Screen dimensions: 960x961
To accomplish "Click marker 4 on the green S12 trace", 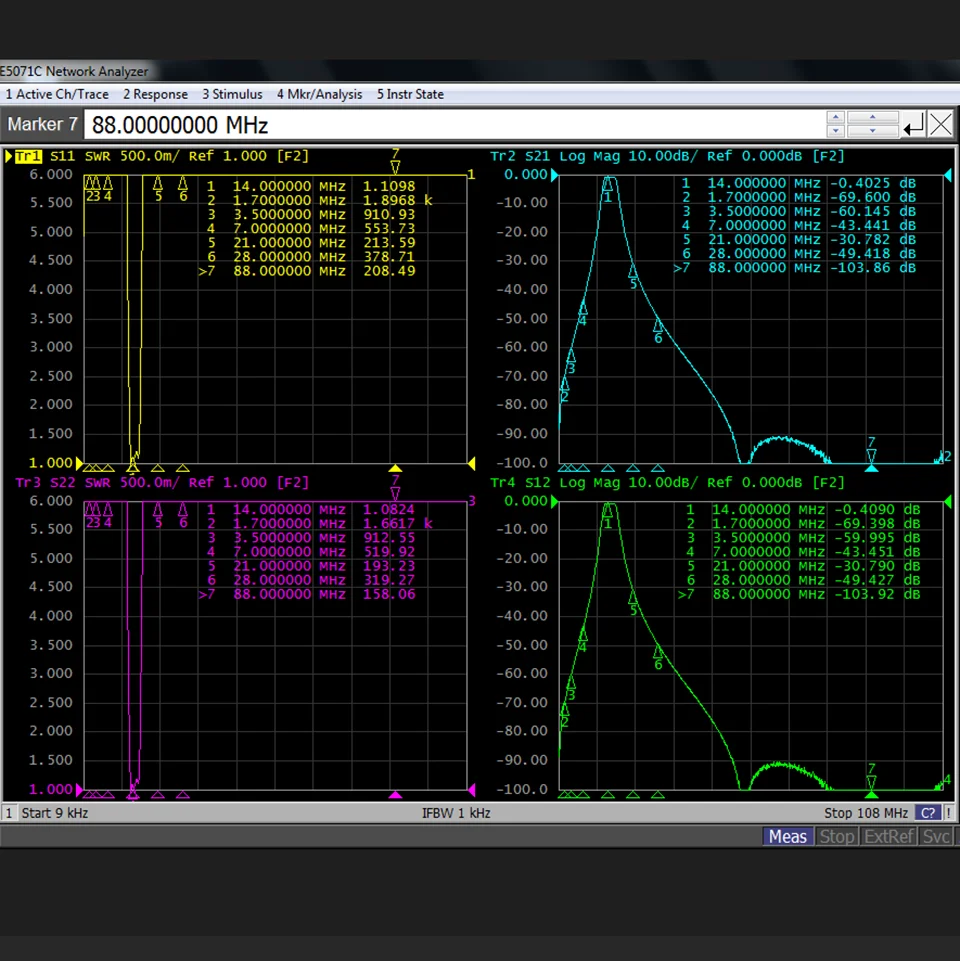I will coord(582,640).
